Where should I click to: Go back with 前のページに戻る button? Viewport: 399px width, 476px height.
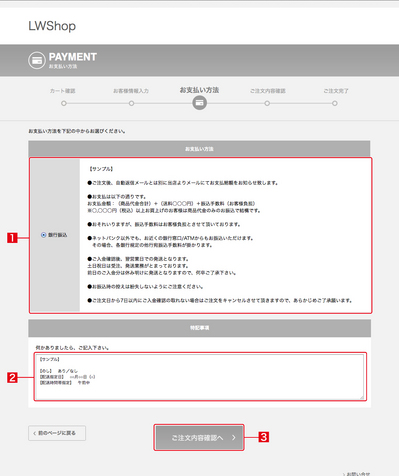point(57,433)
